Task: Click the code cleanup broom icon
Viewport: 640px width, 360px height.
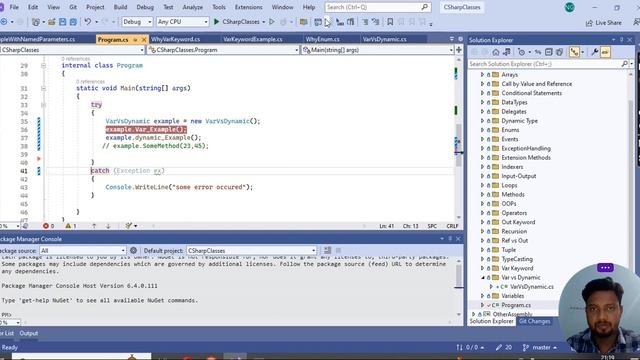Action: (x=129, y=226)
